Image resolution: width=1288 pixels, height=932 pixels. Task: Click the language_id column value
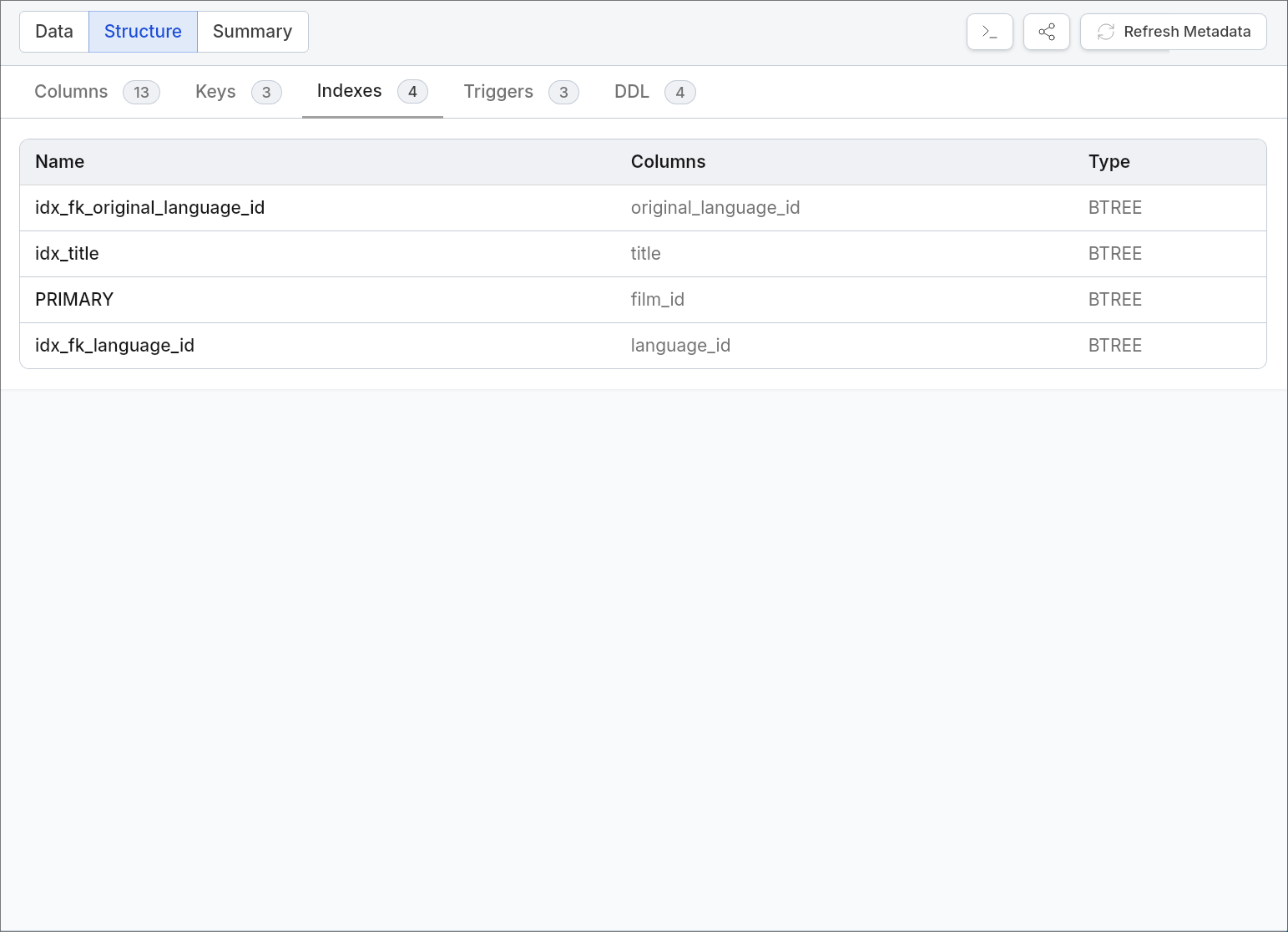pyautogui.click(x=680, y=346)
